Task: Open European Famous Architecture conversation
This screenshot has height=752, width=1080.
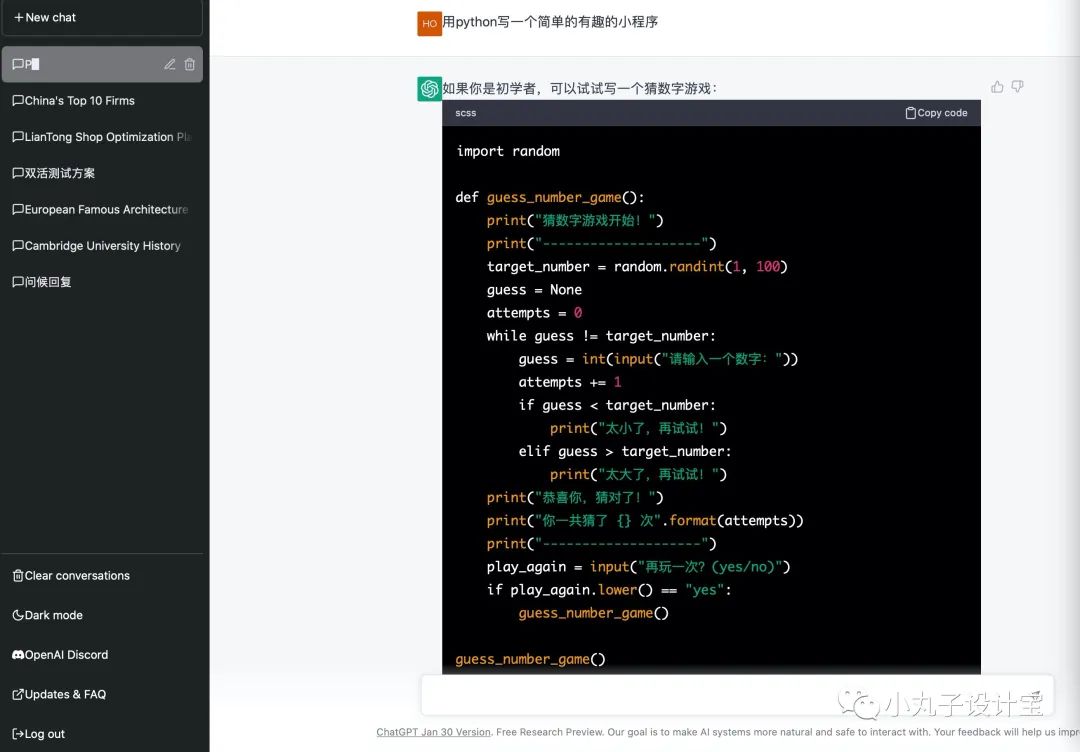Action: coord(102,209)
